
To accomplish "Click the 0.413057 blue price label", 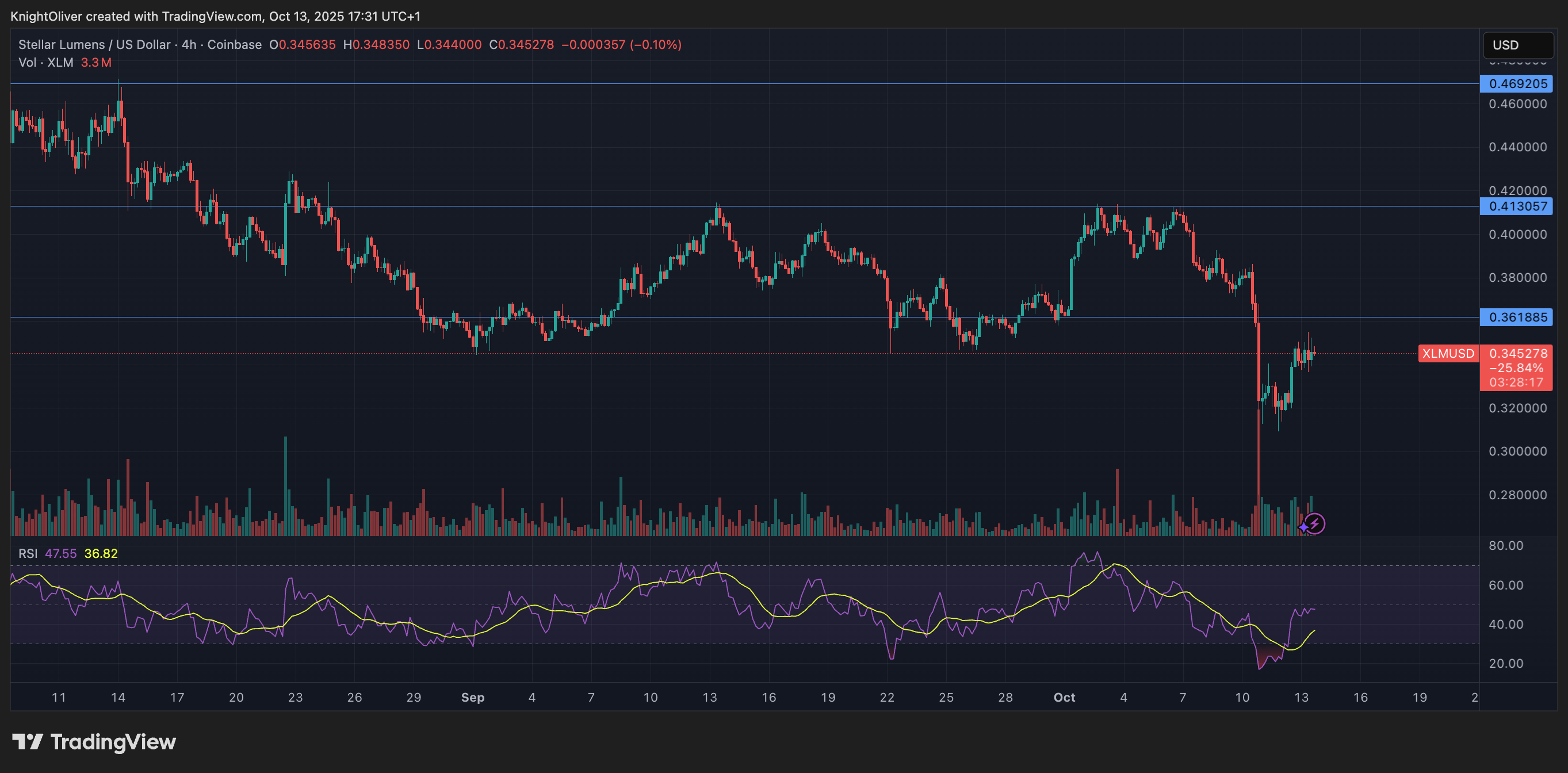I will 1516,206.
